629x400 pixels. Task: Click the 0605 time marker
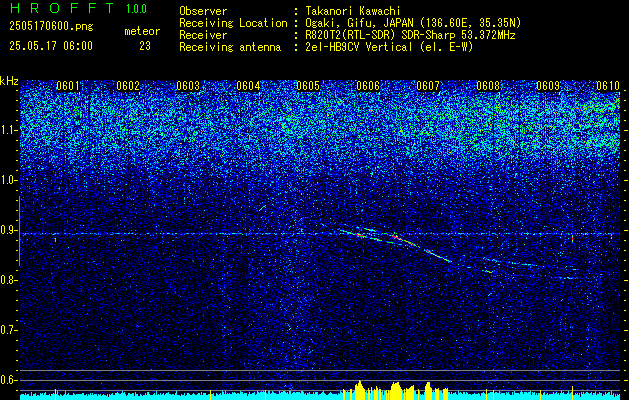point(308,86)
